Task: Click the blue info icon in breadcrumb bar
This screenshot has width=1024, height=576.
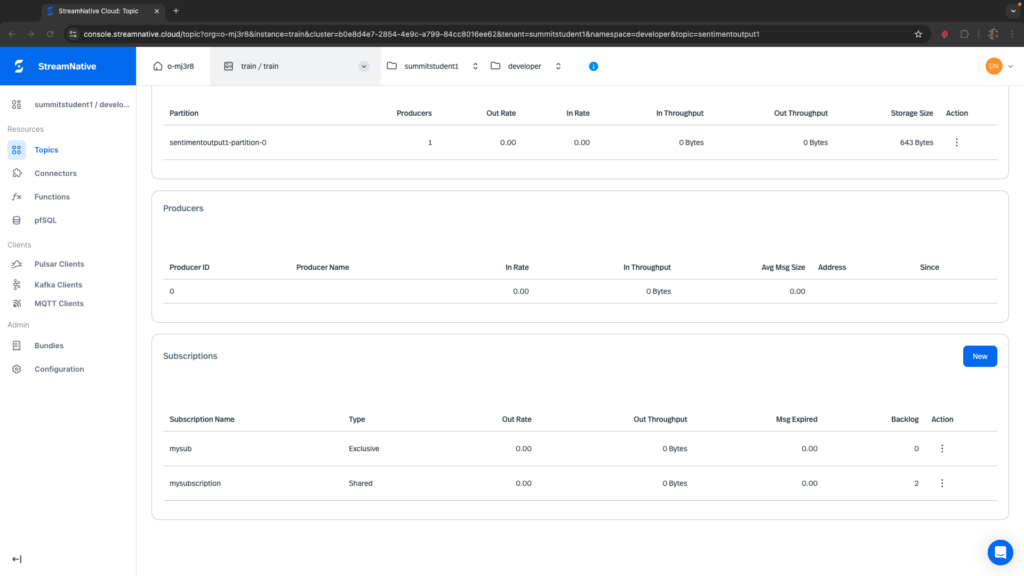Action: click(593, 66)
